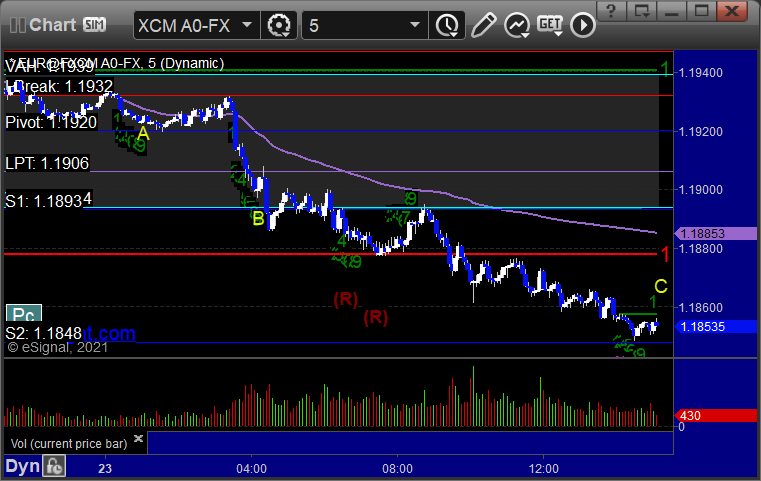The image size is (761, 481).
Task: Expand the symbol dropdown arrow
Action: coord(247,24)
